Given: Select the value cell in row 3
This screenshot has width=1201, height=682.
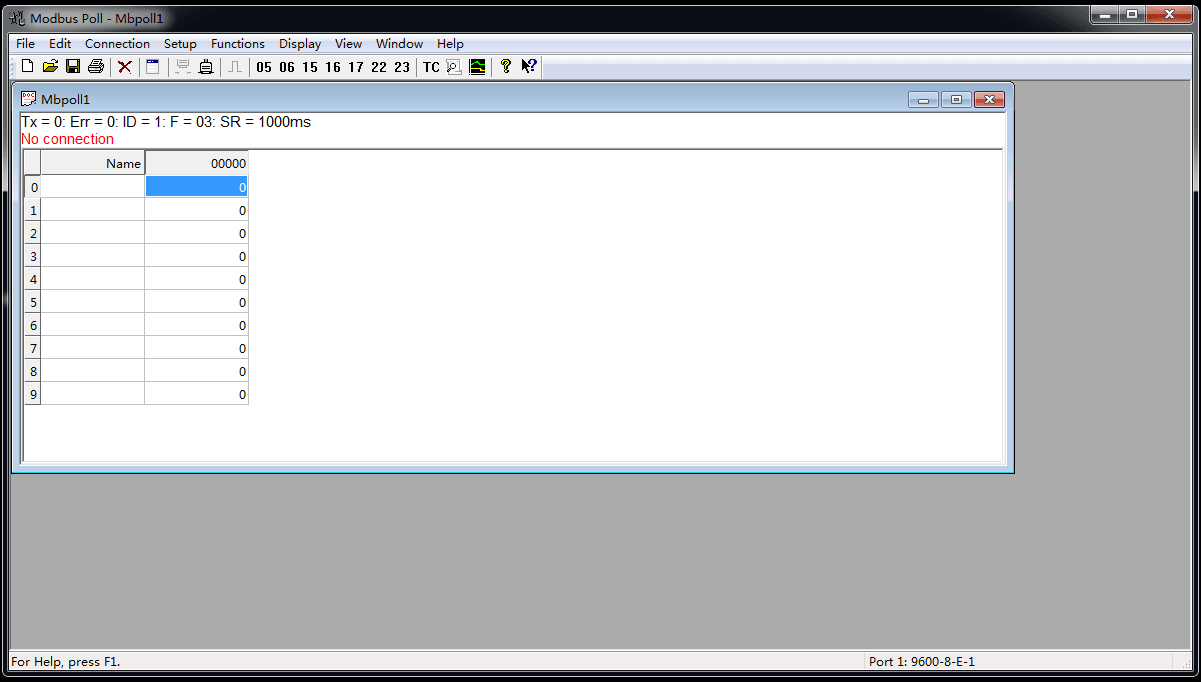Looking at the screenshot, I should coord(197,256).
